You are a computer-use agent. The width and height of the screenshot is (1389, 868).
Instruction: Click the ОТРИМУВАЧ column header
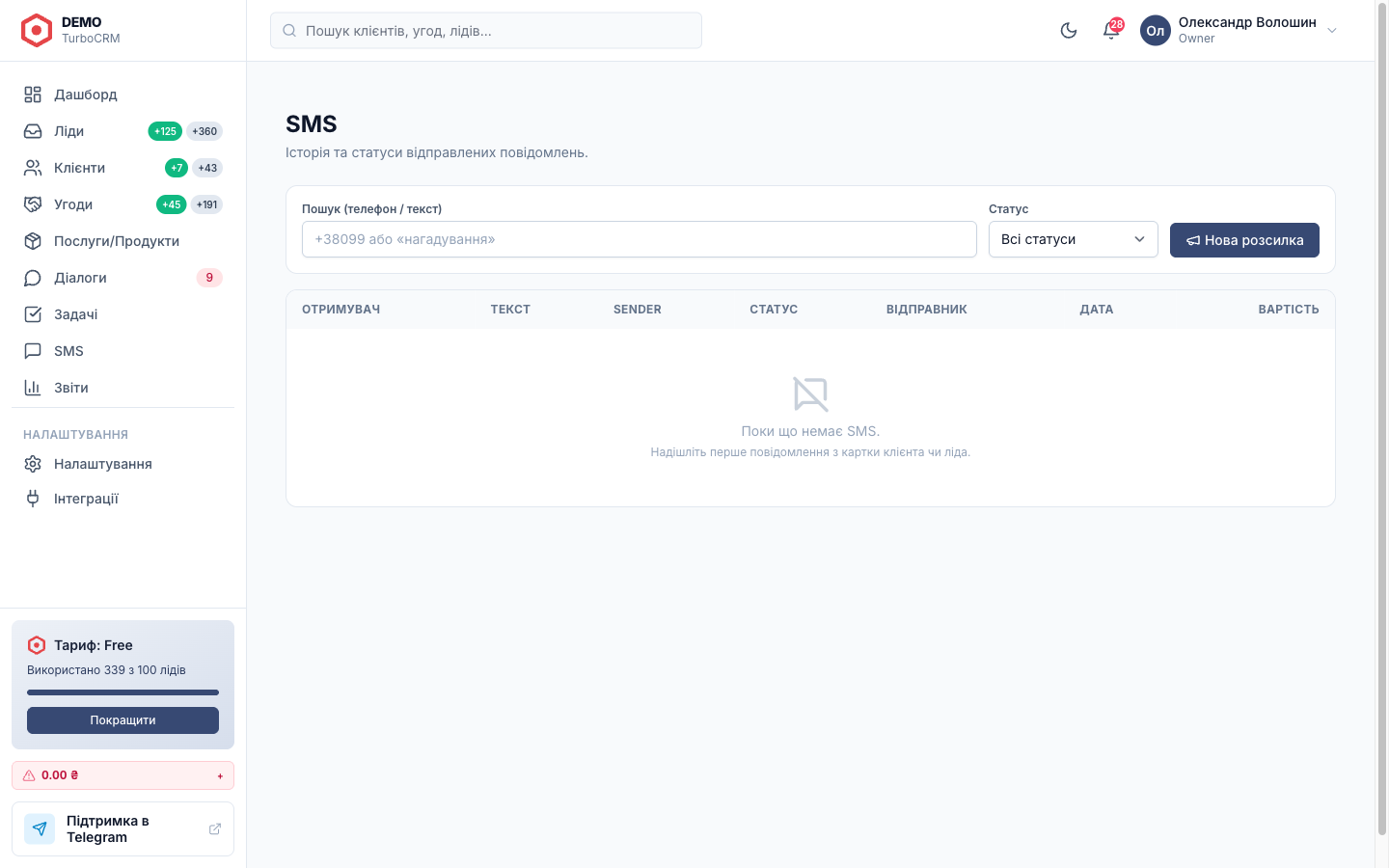(x=340, y=310)
